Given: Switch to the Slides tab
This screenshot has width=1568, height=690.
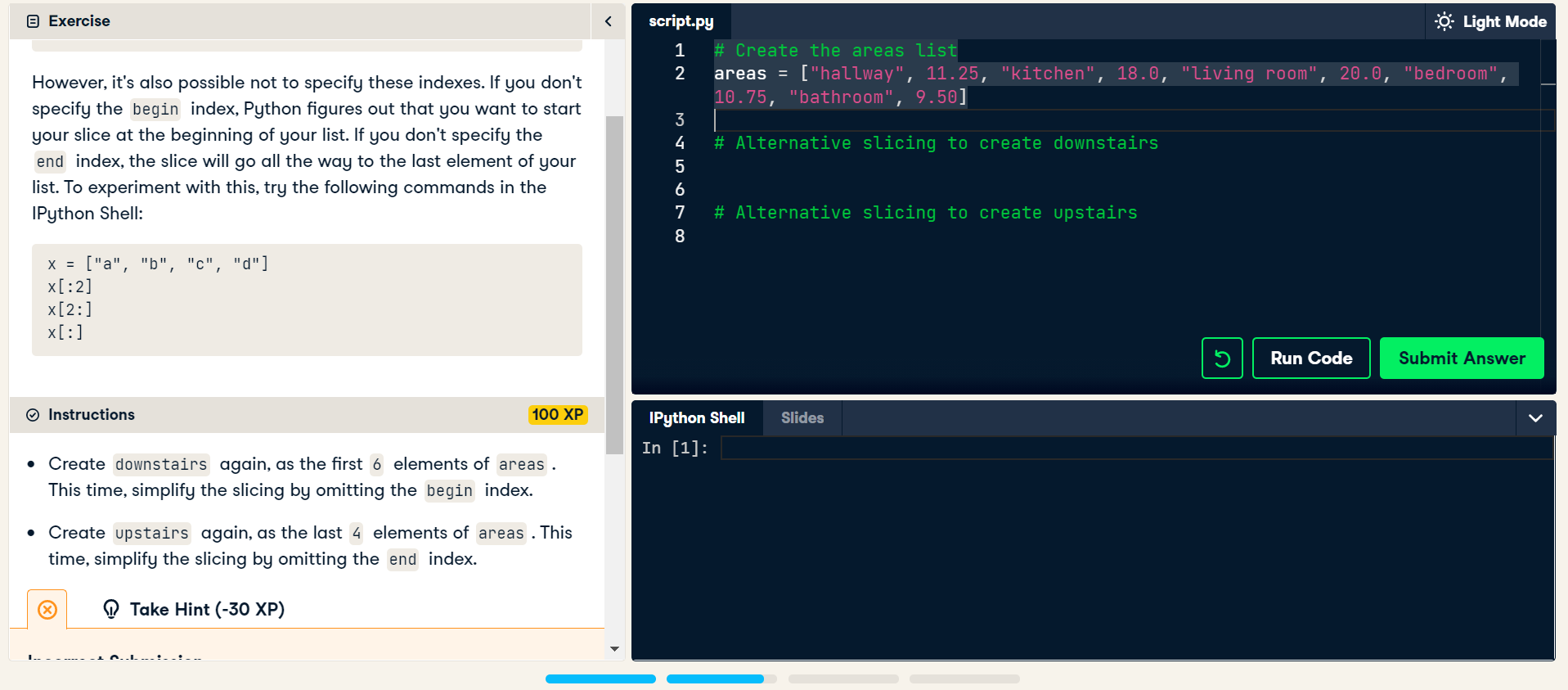Looking at the screenshot, I should pos(802,417).
